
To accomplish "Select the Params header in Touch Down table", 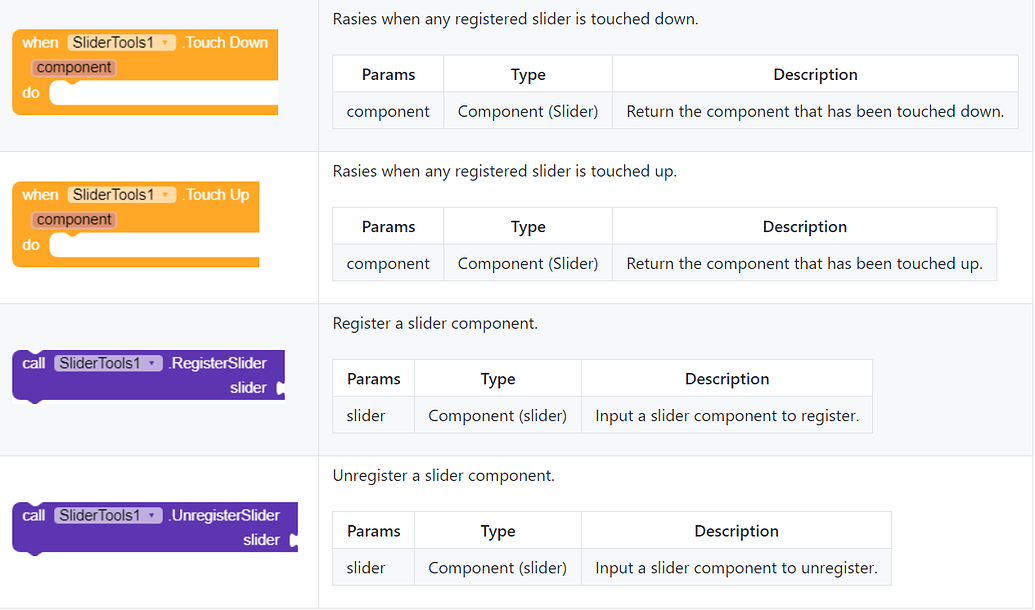I will click(388, 74).
